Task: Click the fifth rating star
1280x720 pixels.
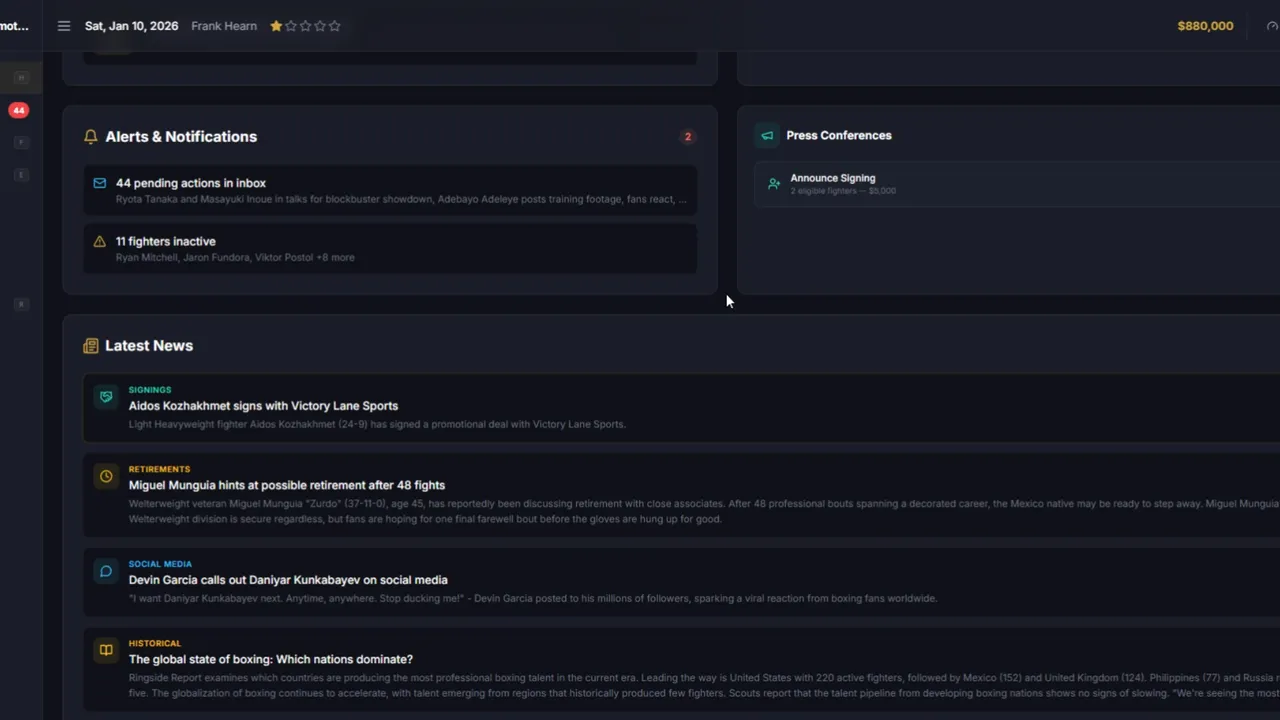Action: (x=334, y=26)
